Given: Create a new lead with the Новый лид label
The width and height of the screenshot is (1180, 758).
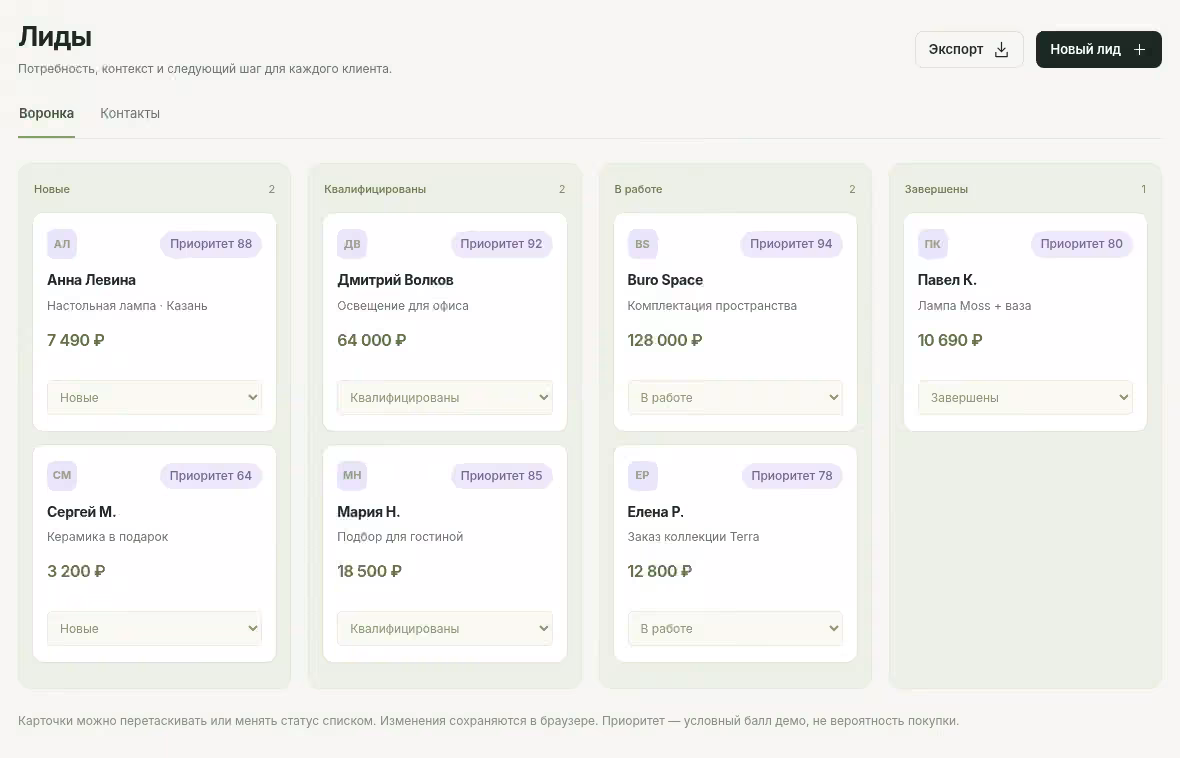Looking at the screenshot, I should (1085, 50).
